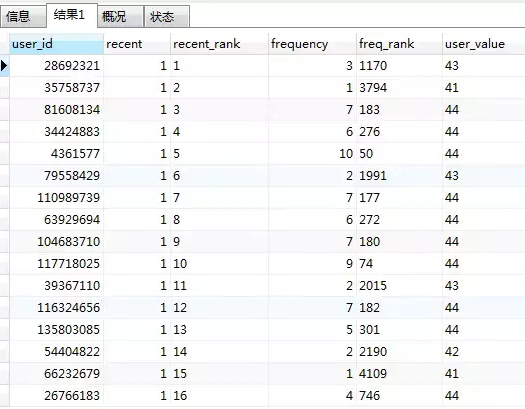Viewport: 525px width, 409px height.
Task: Select user_id cell 4361577
Action: (x=56, y=154)
